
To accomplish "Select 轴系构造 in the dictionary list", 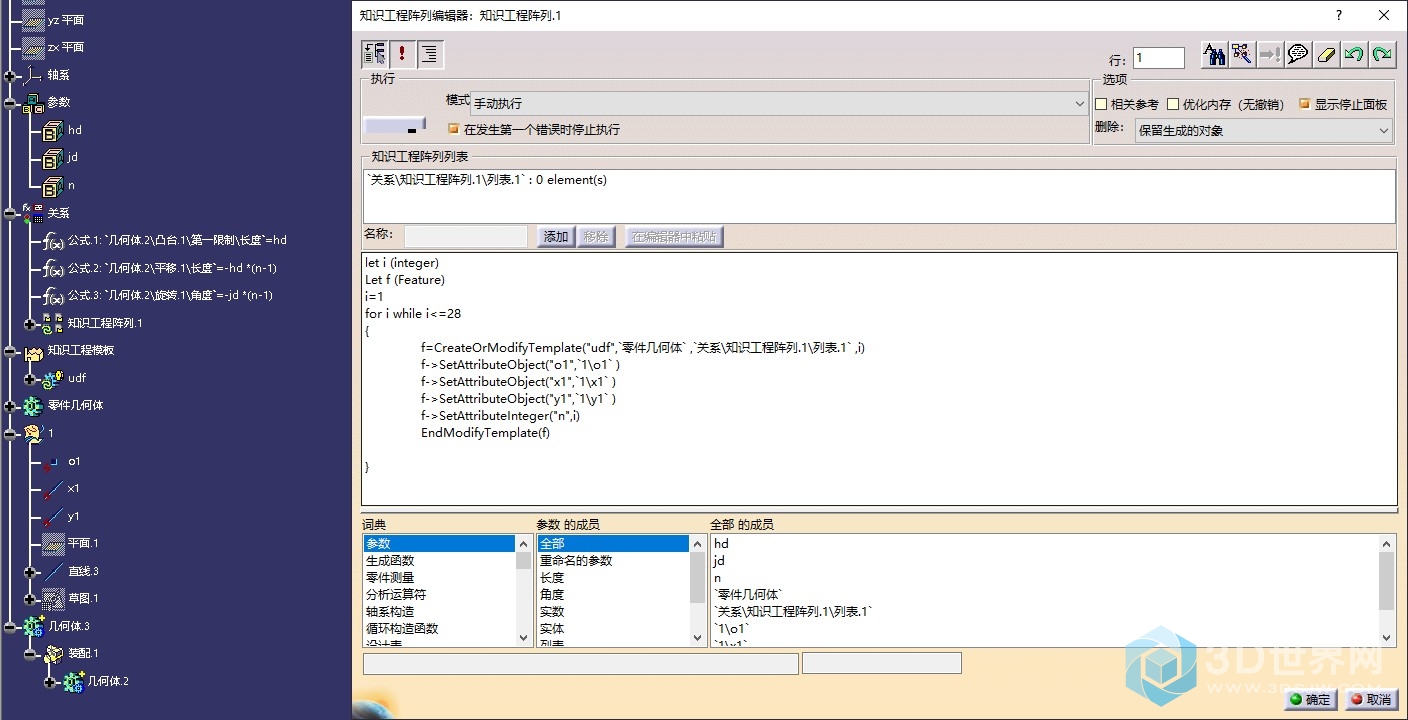I will [x=439, y=612].
